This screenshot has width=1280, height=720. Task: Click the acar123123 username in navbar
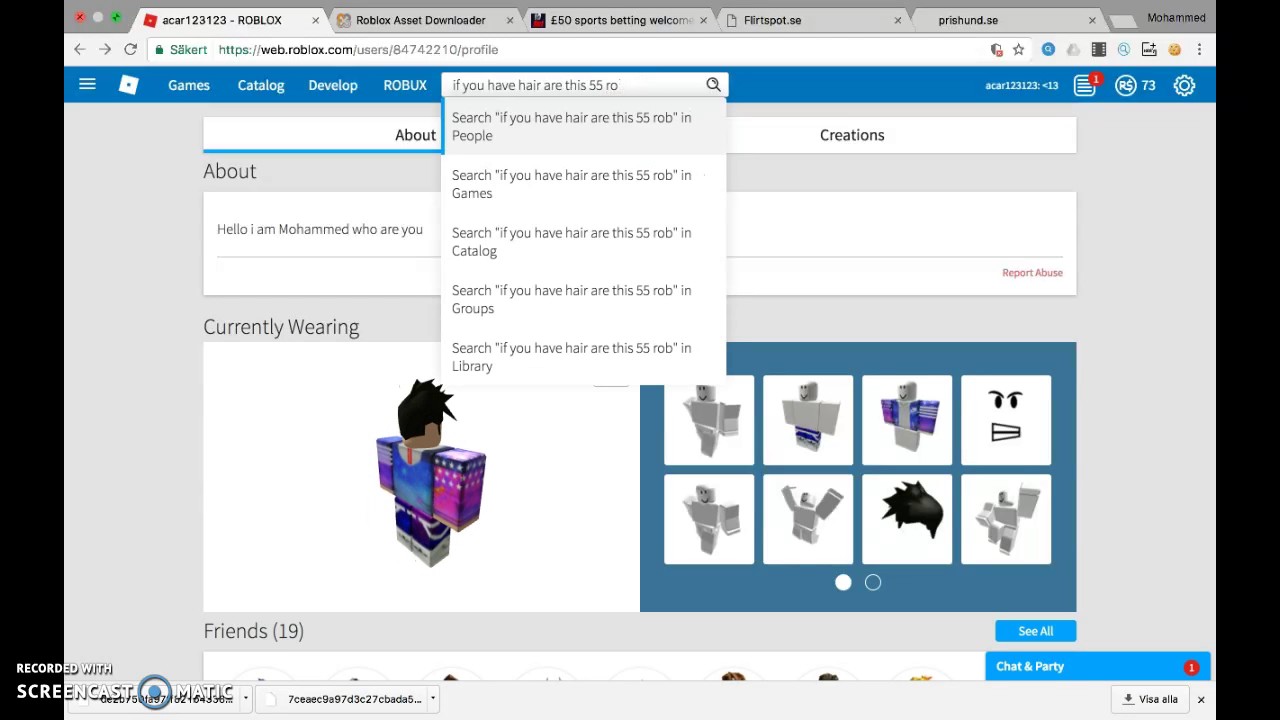1021,85
